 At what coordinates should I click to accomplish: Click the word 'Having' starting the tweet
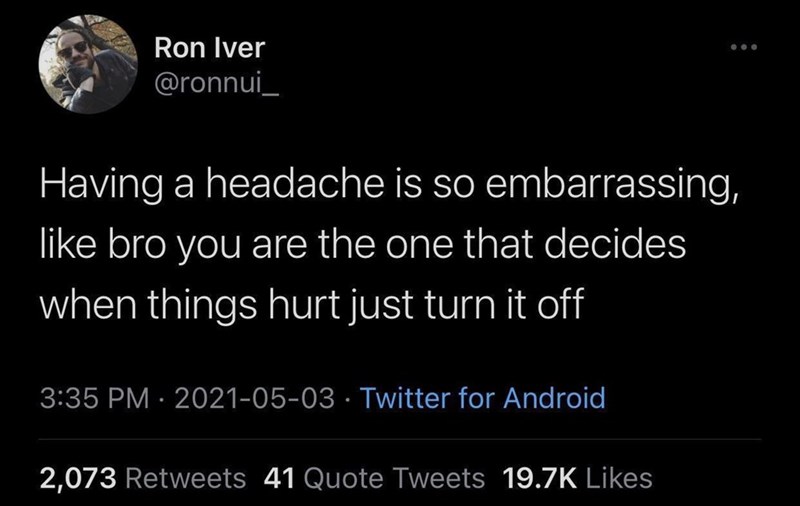click(x=102, y=186)
